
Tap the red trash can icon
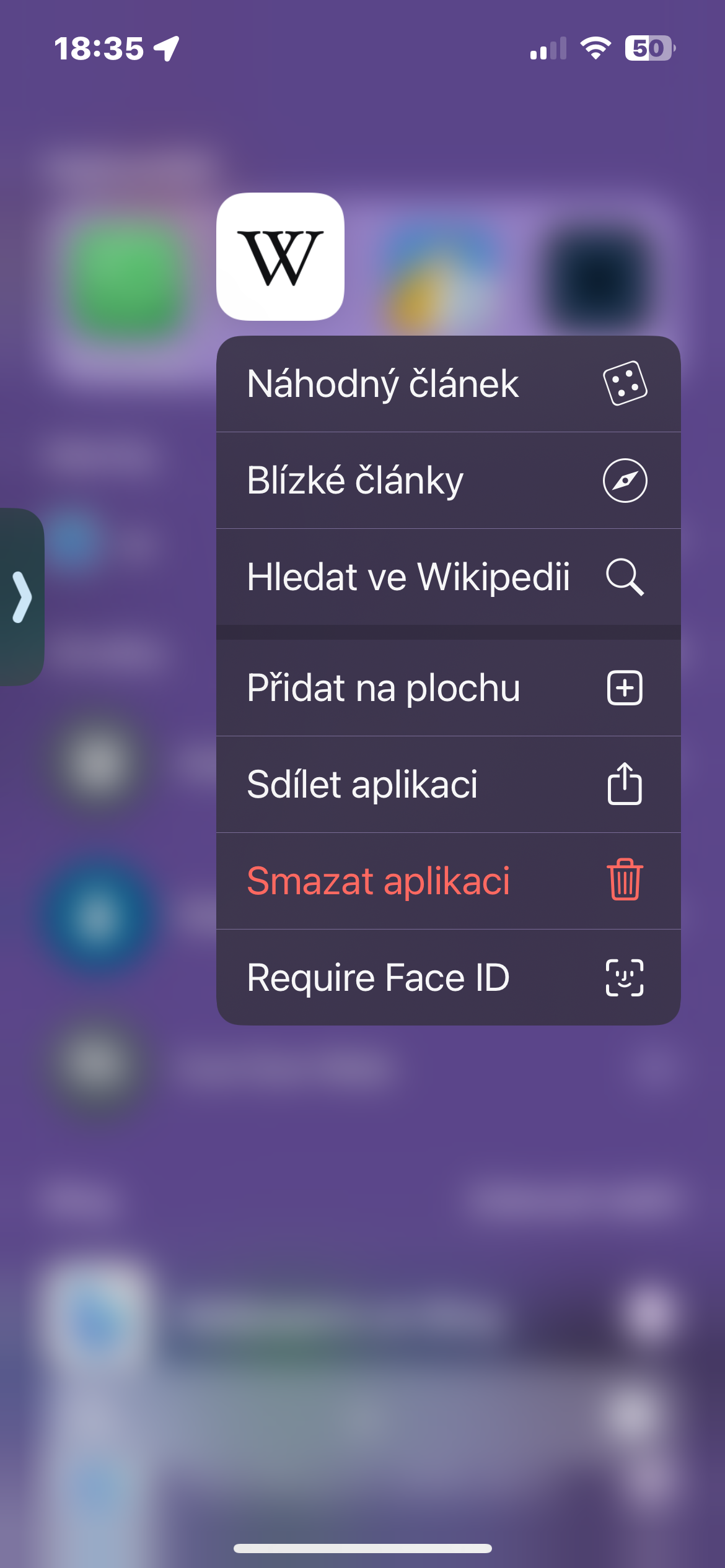625,881
